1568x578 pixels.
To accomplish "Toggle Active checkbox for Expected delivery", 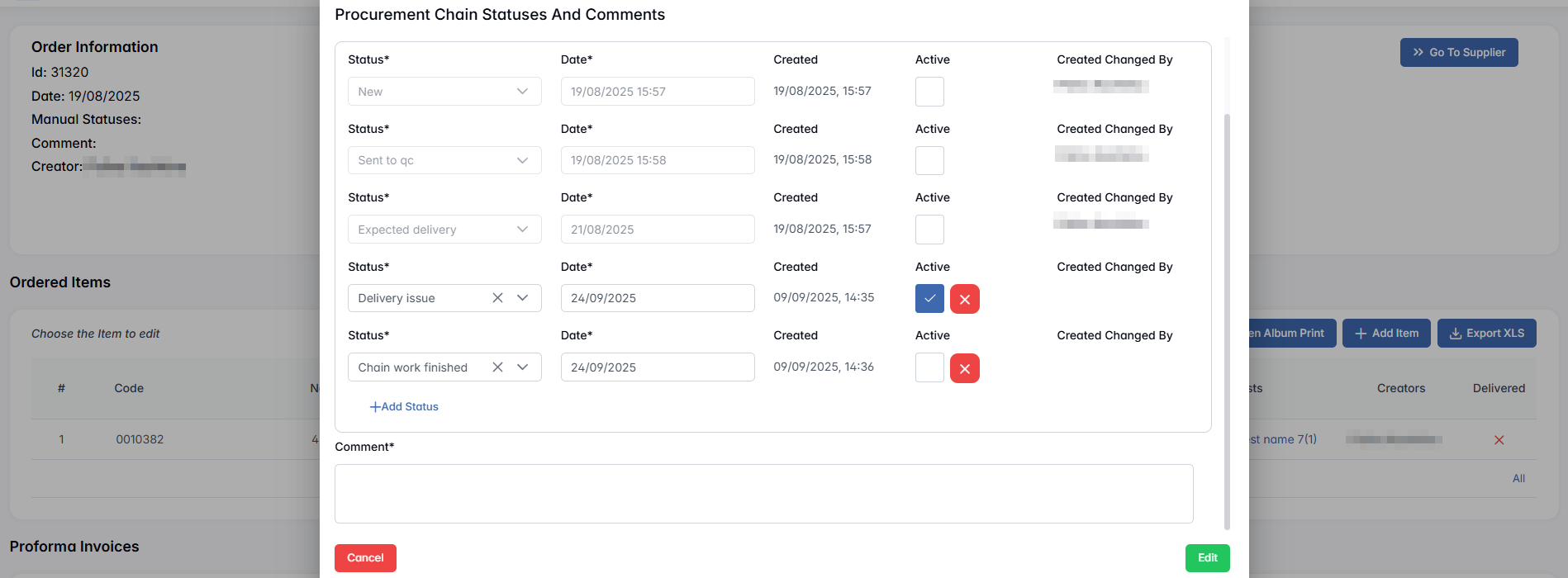I will click(929, 230).
